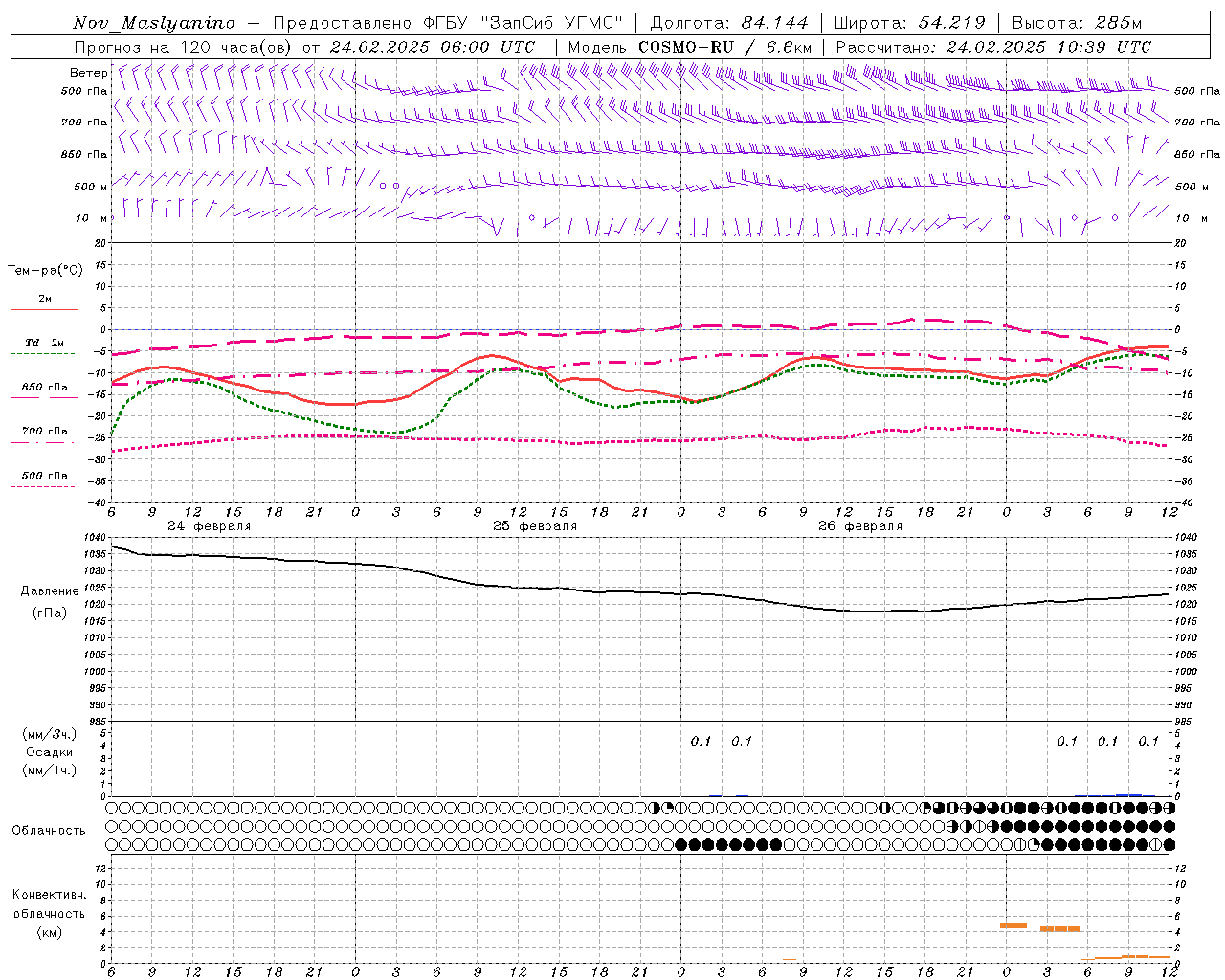Click the Давление panel label
This screenshot has width=1225, height=980.
(50, 591)
